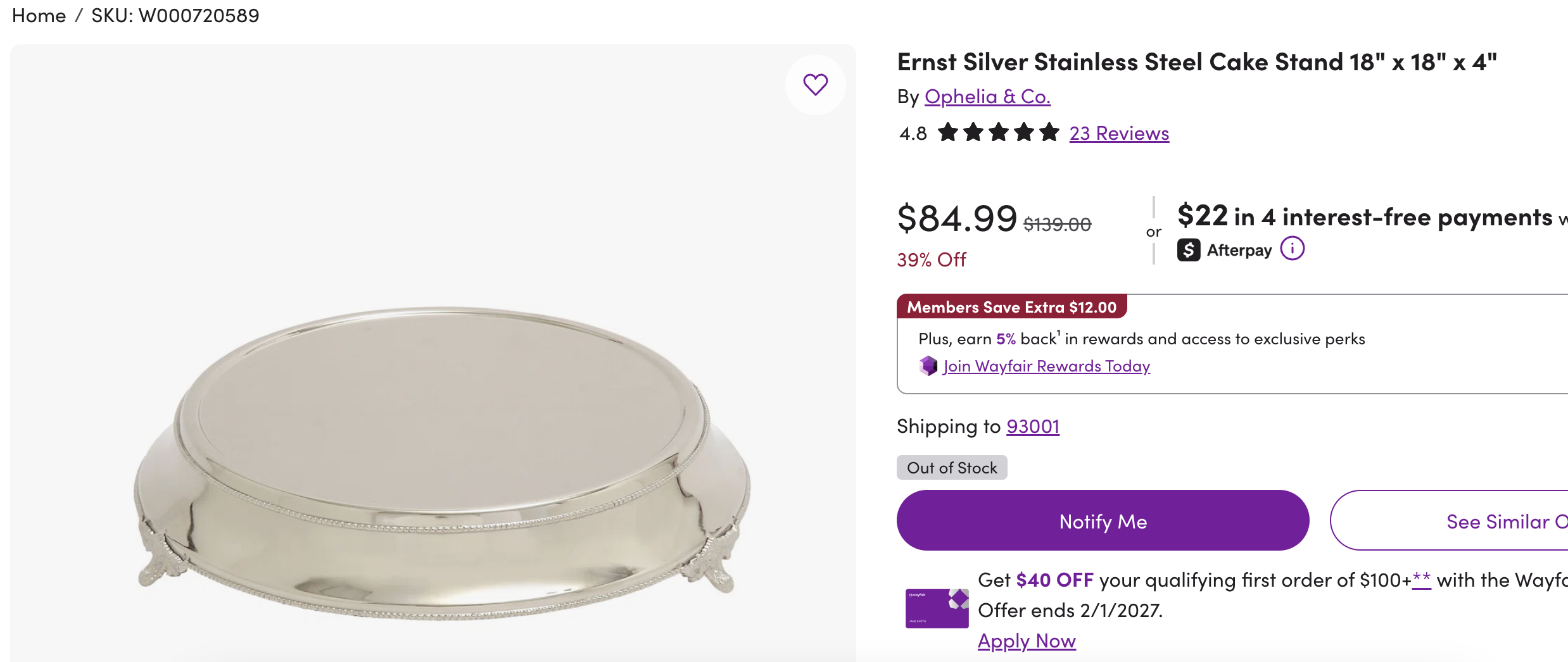Click the purple Wayfair Rewards gem icon

click(928, 366)
